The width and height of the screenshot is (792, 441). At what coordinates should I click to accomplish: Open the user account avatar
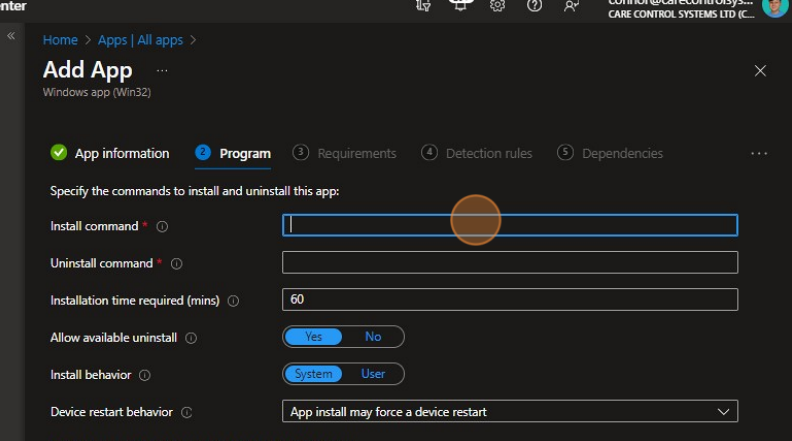tap(774, 6)
